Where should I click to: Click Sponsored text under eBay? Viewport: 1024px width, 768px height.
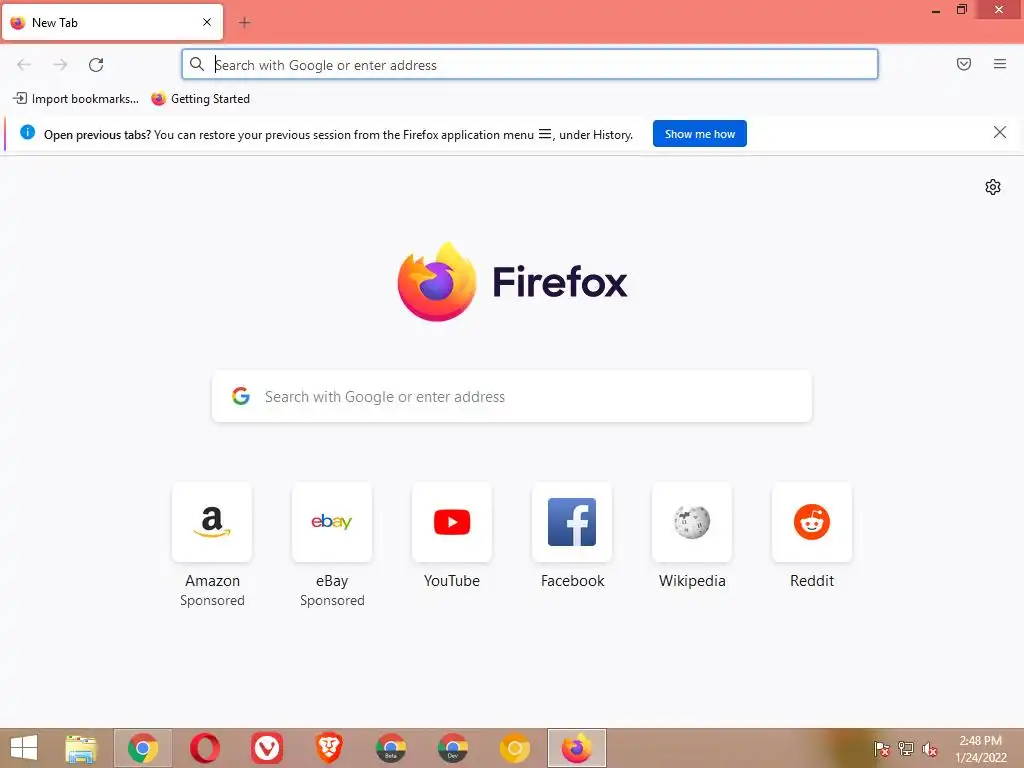(x=332, y=600)
